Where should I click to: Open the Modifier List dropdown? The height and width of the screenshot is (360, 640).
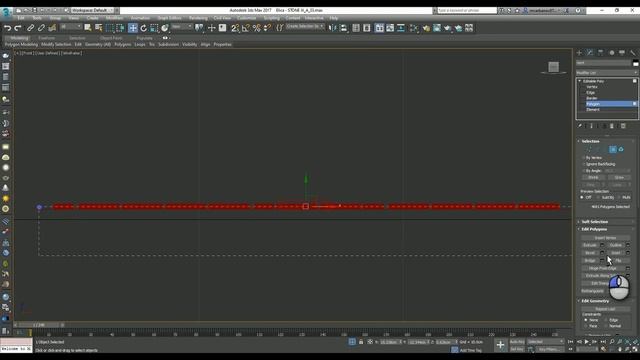click(607, 73)
